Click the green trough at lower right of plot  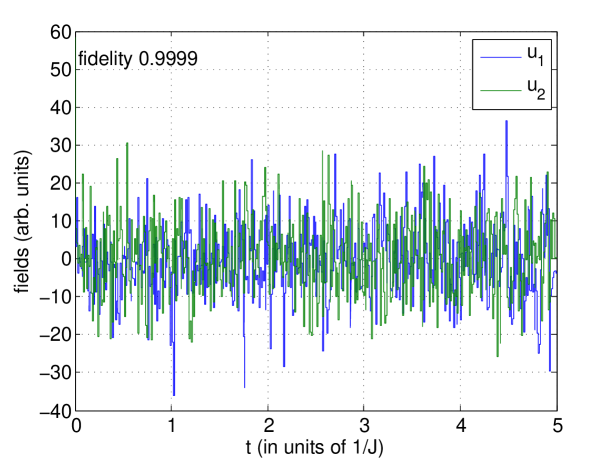[x=499, y=354]
